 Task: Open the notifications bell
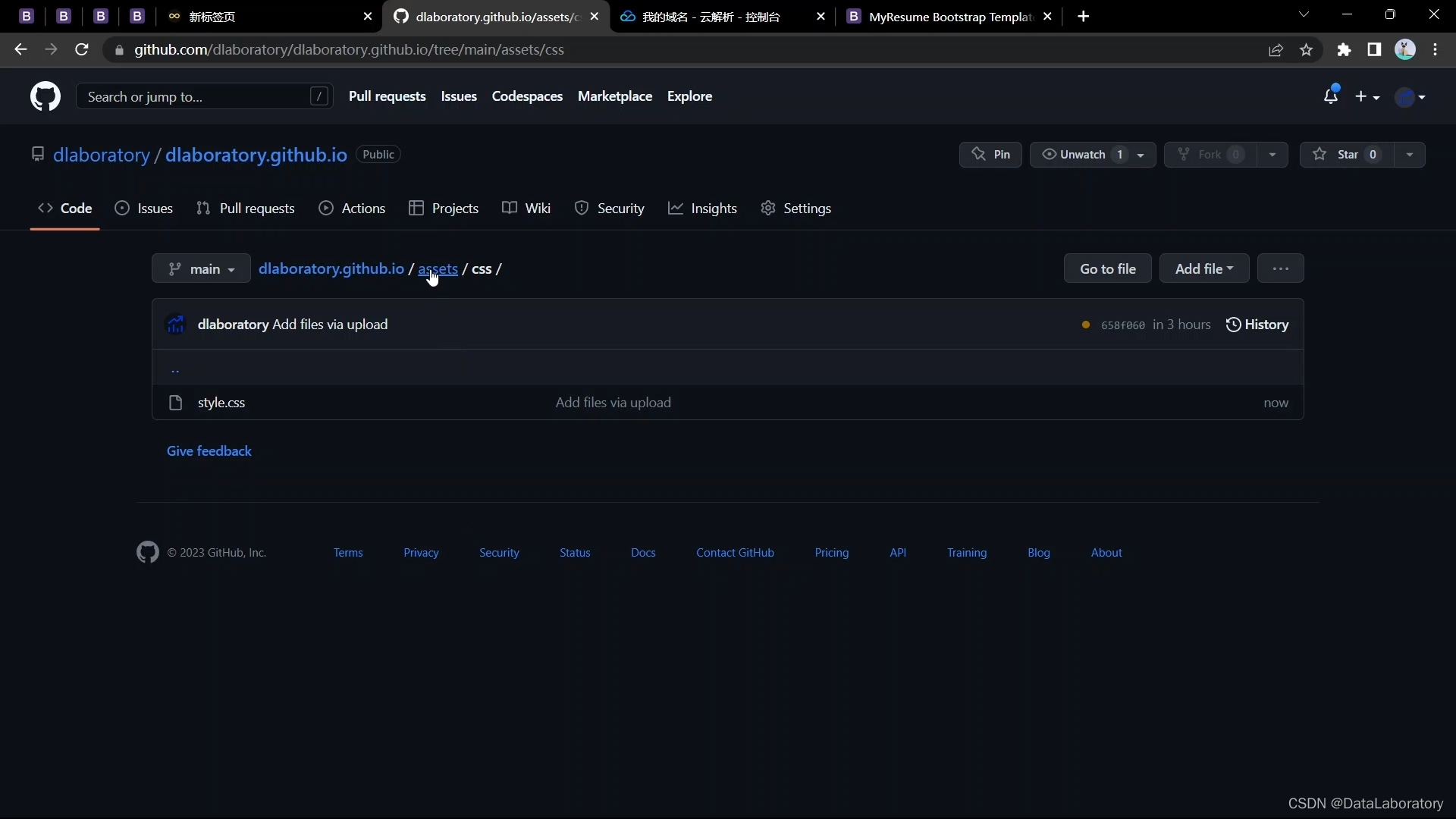click(1330, 96)
